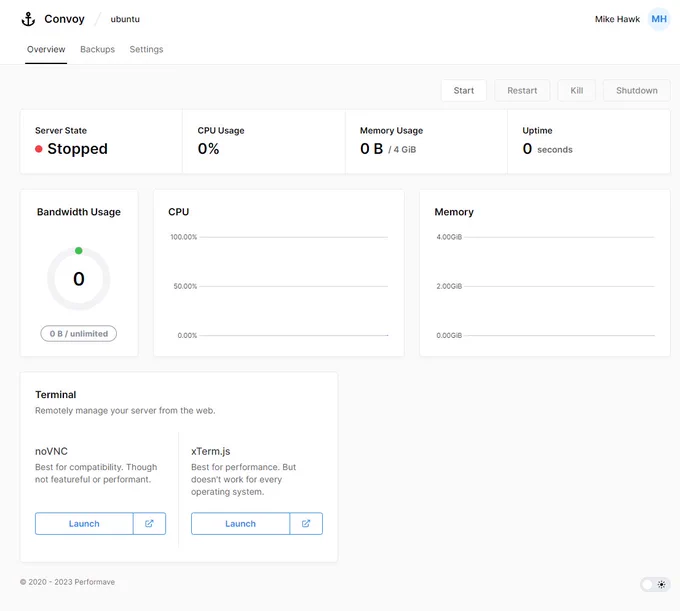Open the MH user avatar
This screenshot has width=680, height=611.
coord(659,19)
